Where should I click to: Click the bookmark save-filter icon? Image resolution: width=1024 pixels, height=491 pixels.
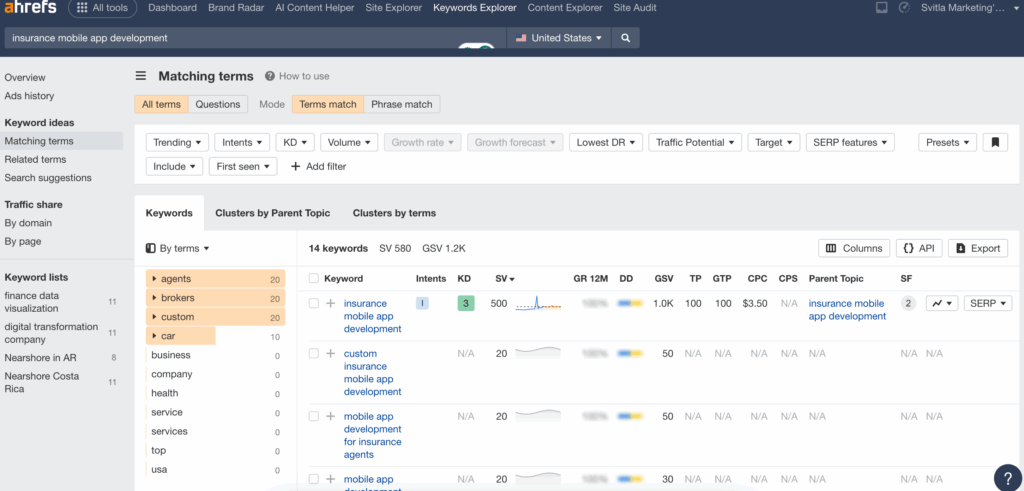click(x=995, y=142)
